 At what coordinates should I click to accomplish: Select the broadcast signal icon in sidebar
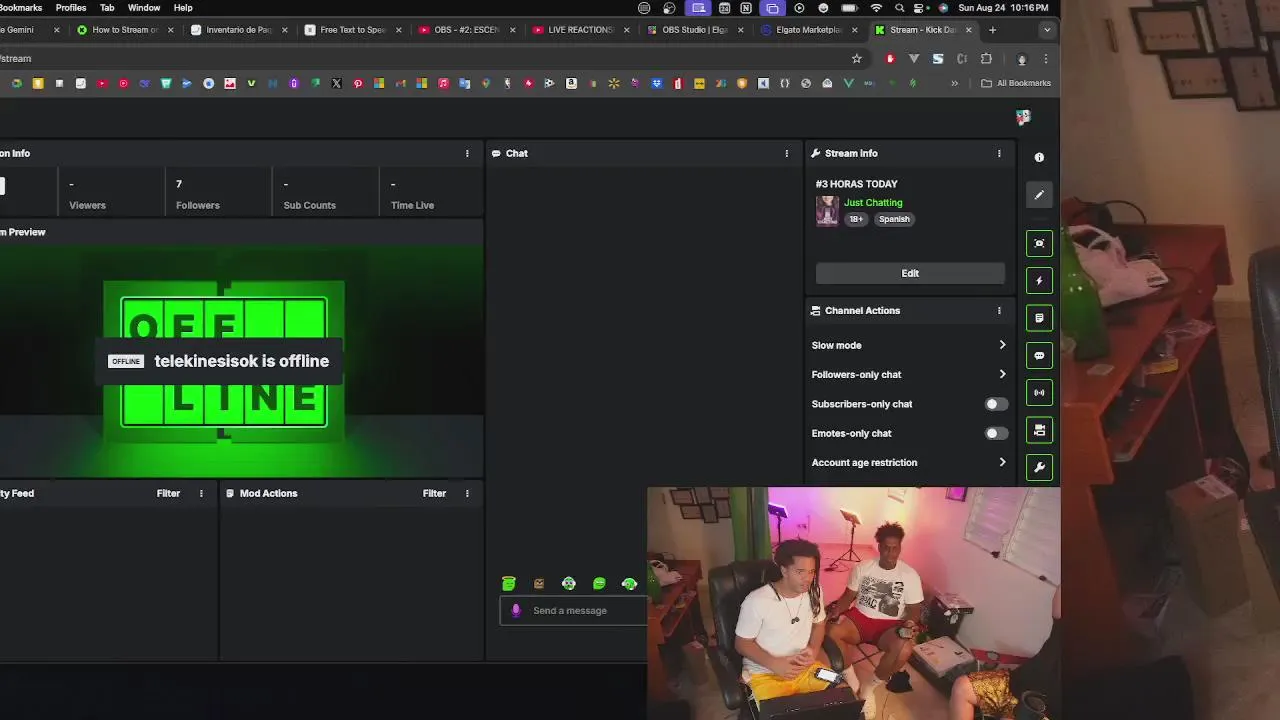click(1039, 393)
